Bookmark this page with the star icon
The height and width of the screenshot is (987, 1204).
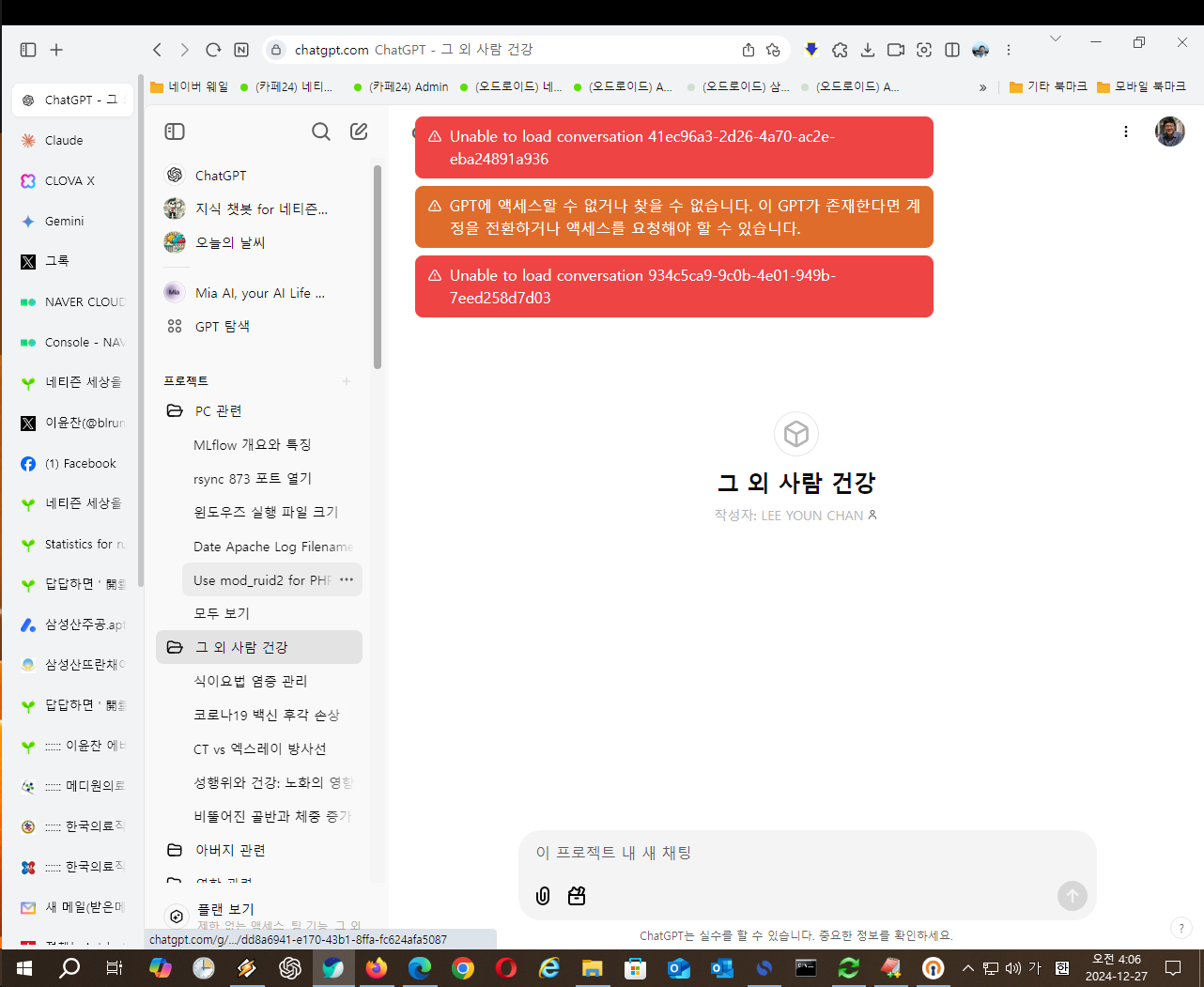[773, 50]
